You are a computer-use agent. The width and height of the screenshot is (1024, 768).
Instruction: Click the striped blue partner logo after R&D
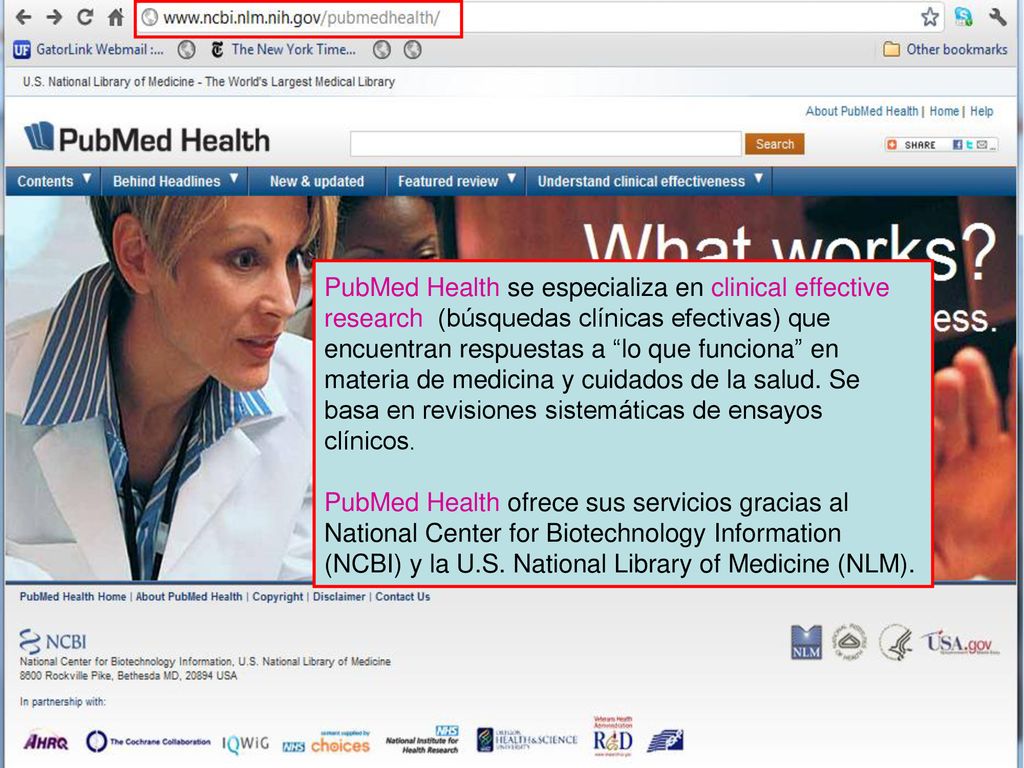point(665,741)
